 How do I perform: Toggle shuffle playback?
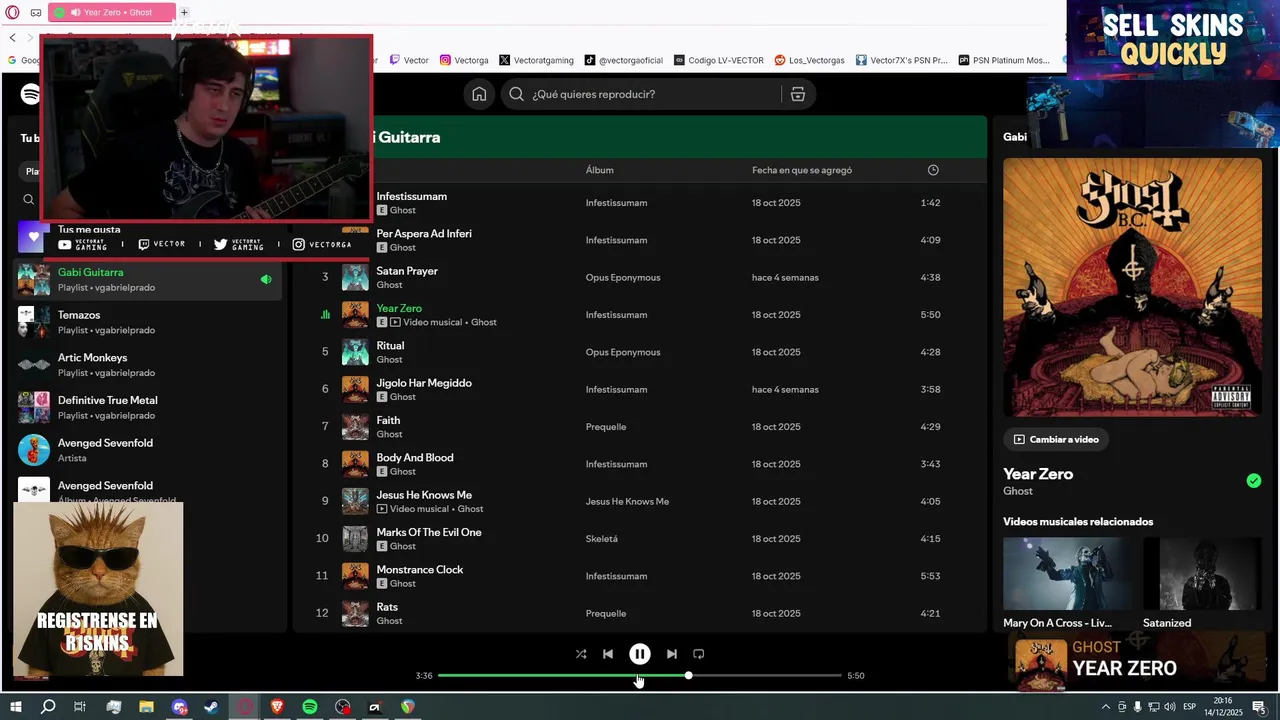(581, 654)
